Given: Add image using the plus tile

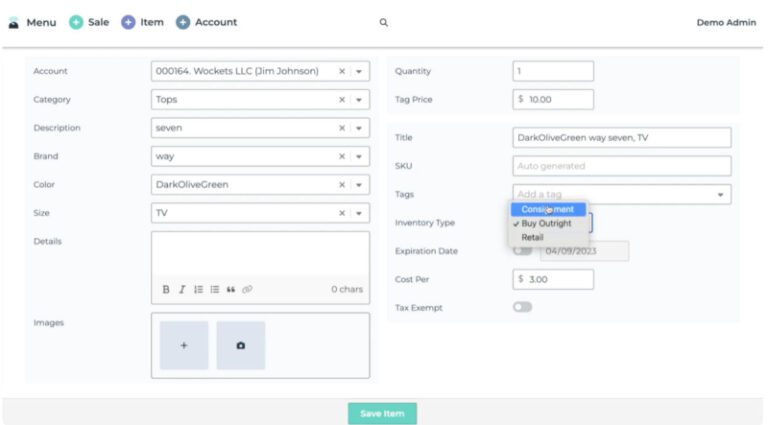Looking at the screenshot, I should point(184,345).
